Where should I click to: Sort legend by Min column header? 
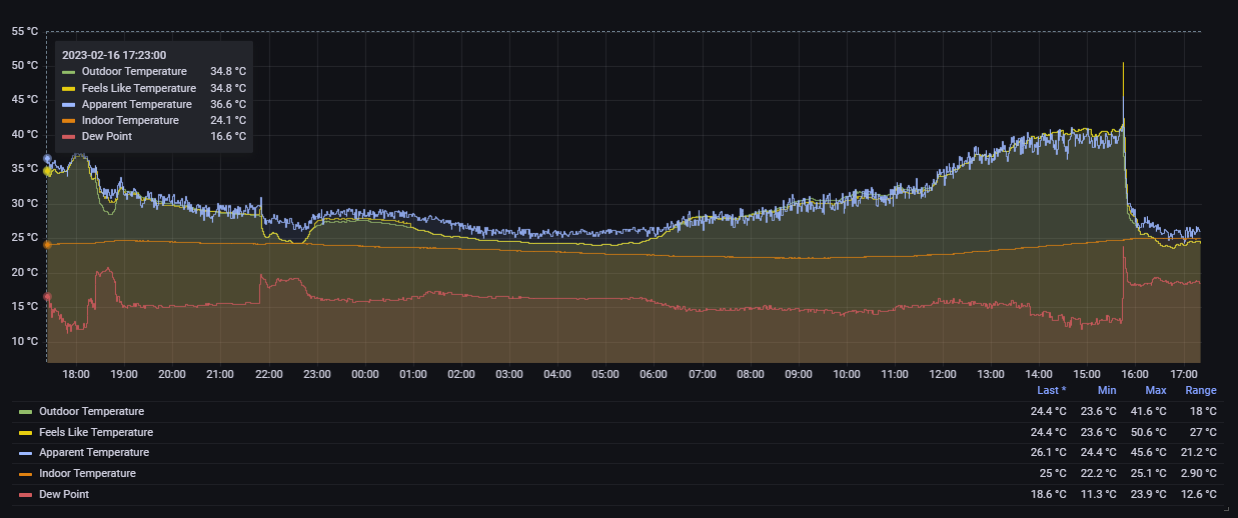[1106, 390]
